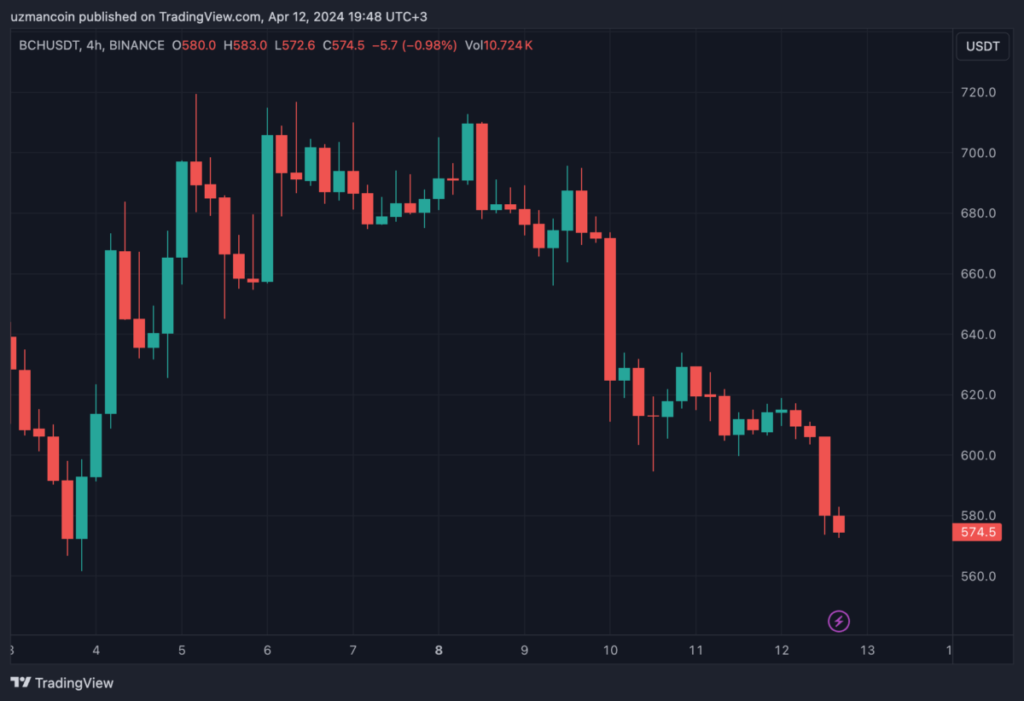This screenshot has height=701, width=1024.
Task: Click the purple lightning bolt icon
Action: [839, 622]
